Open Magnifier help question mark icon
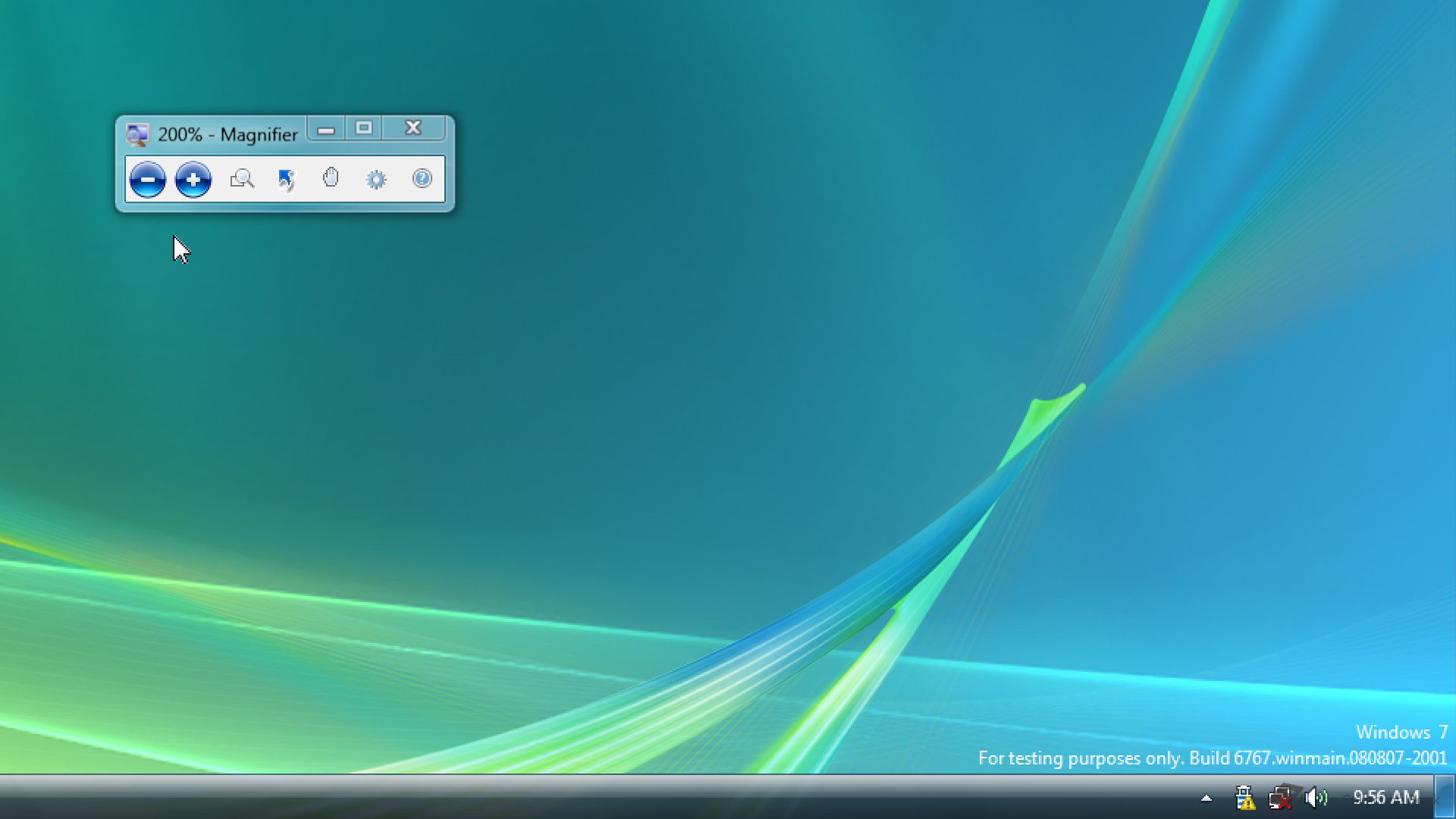The height and width of the screenshot is (819, 1456). point(422,178)
